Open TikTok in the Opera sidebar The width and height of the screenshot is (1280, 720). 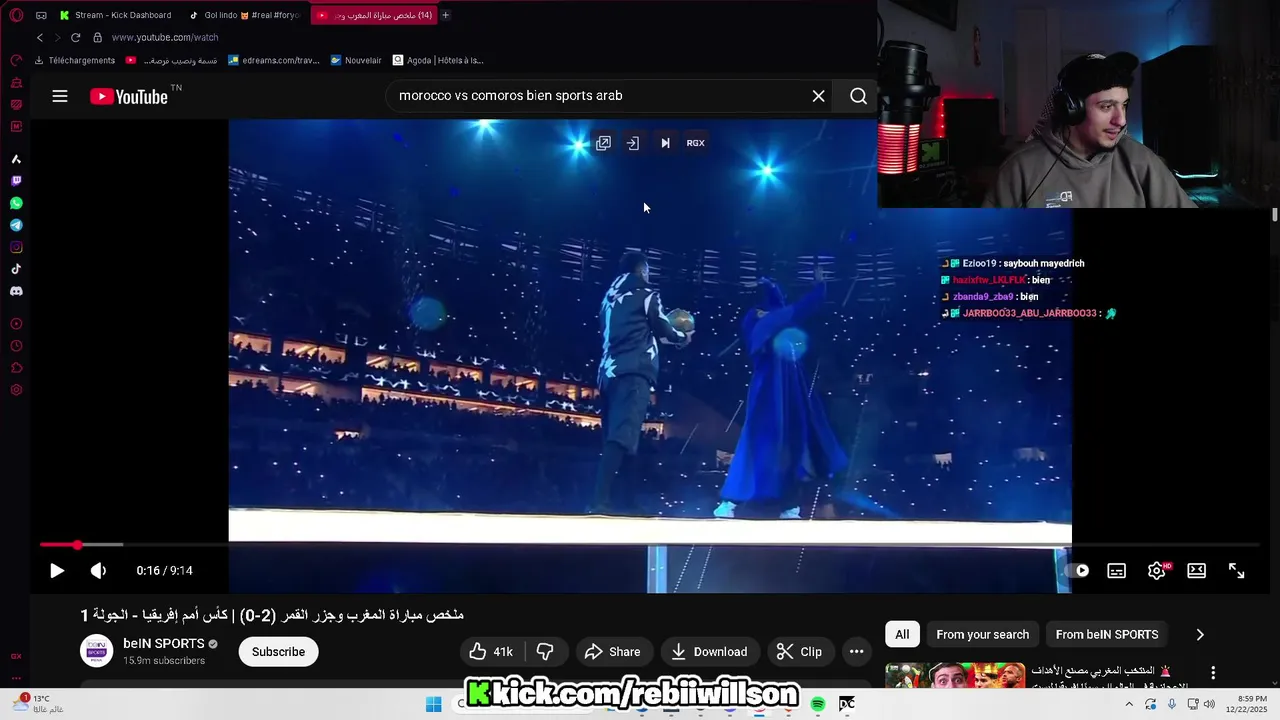(x=16, y=269)
